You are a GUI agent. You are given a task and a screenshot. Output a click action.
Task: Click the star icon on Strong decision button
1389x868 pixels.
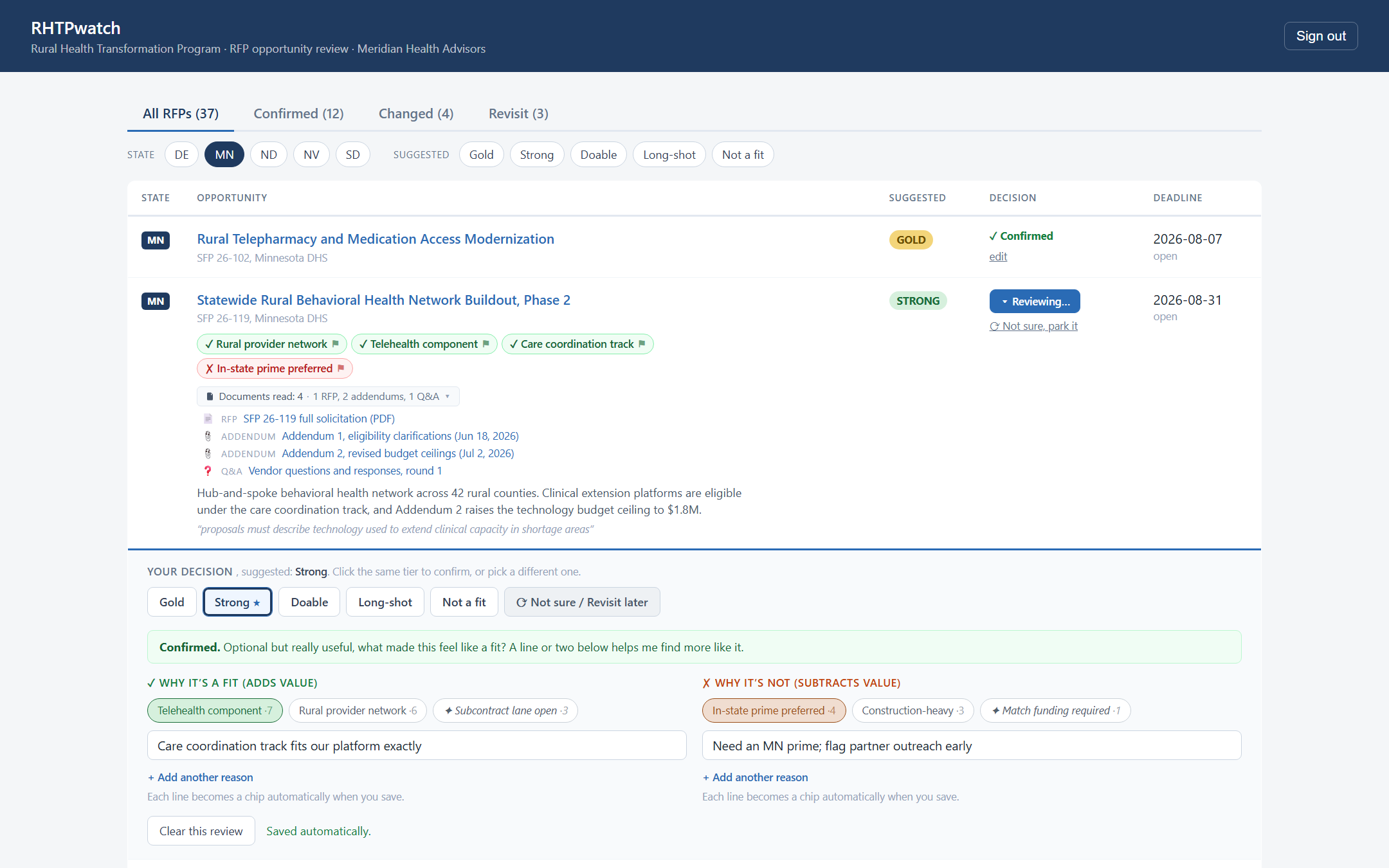click(257, 603)
